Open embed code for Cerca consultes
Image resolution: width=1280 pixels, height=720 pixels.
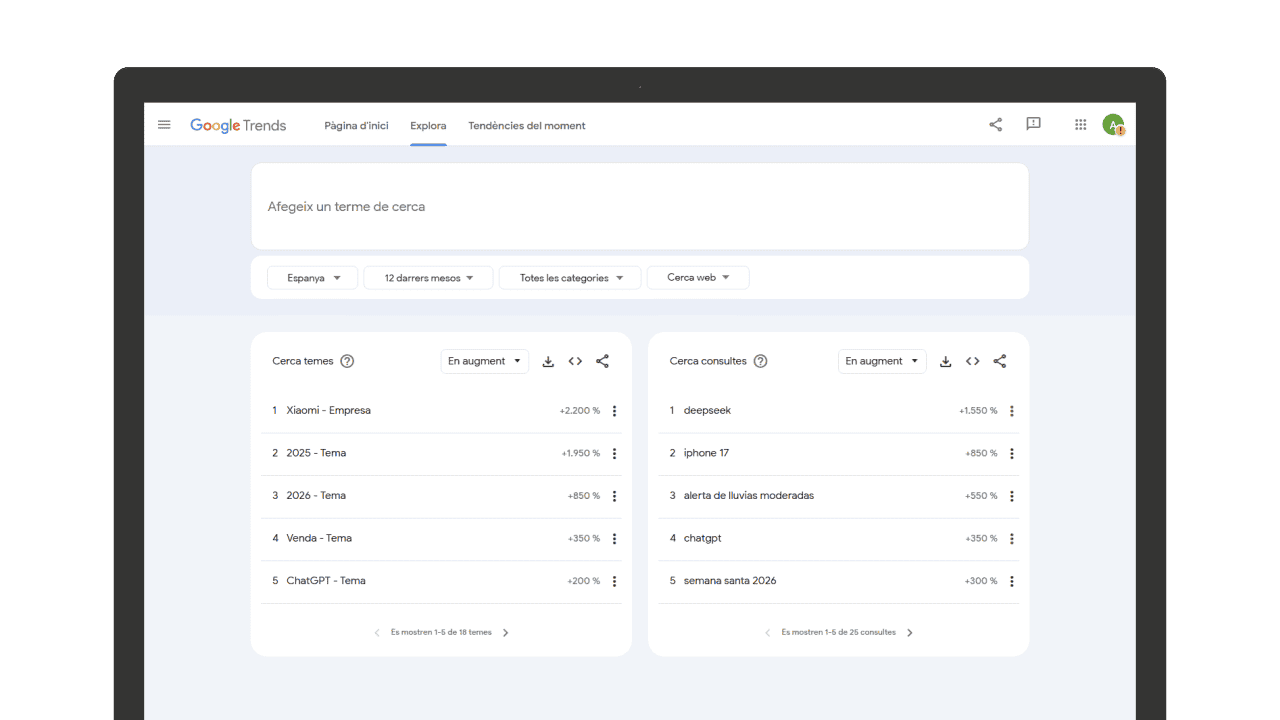coord(972,362)
